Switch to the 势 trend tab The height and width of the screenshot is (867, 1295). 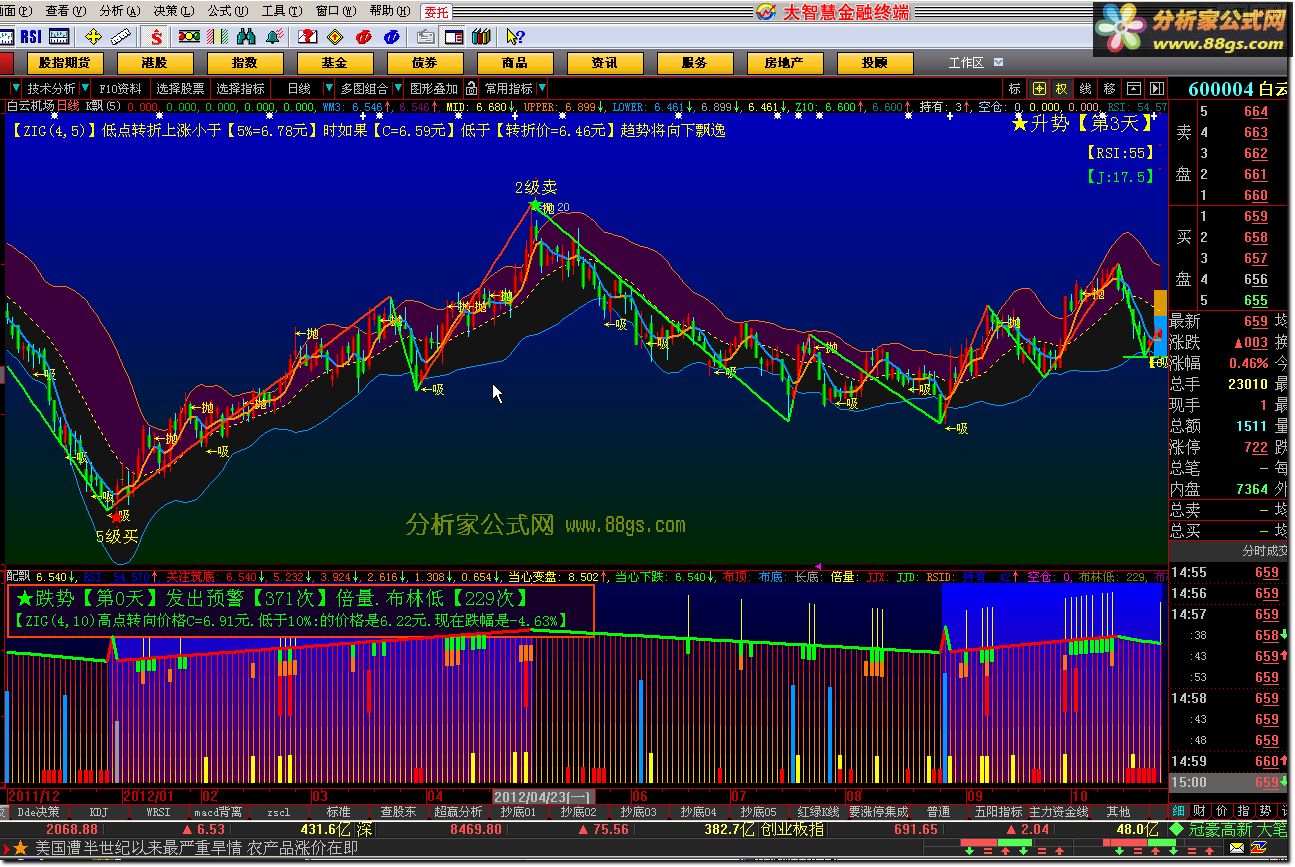point(1266,811)
